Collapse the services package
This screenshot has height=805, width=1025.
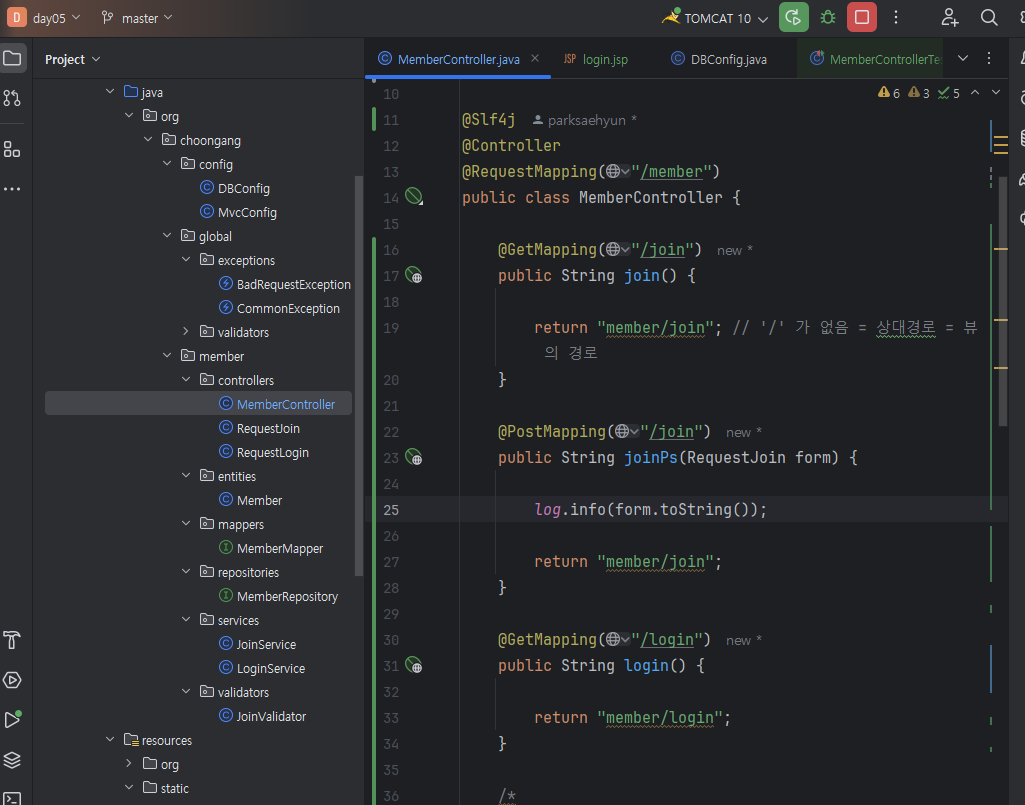tap(186, 619)
